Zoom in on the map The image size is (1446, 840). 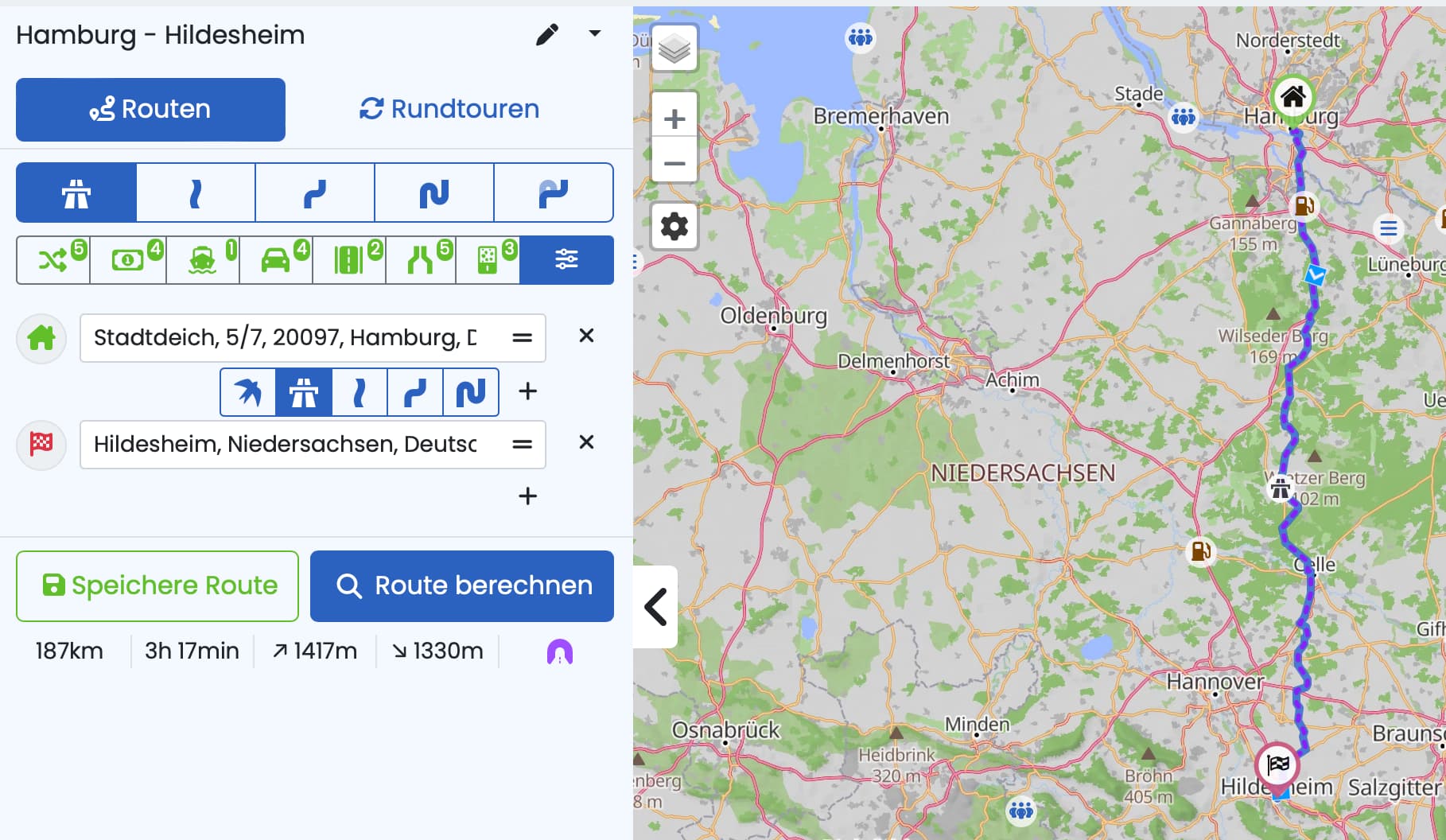(674, 119)
